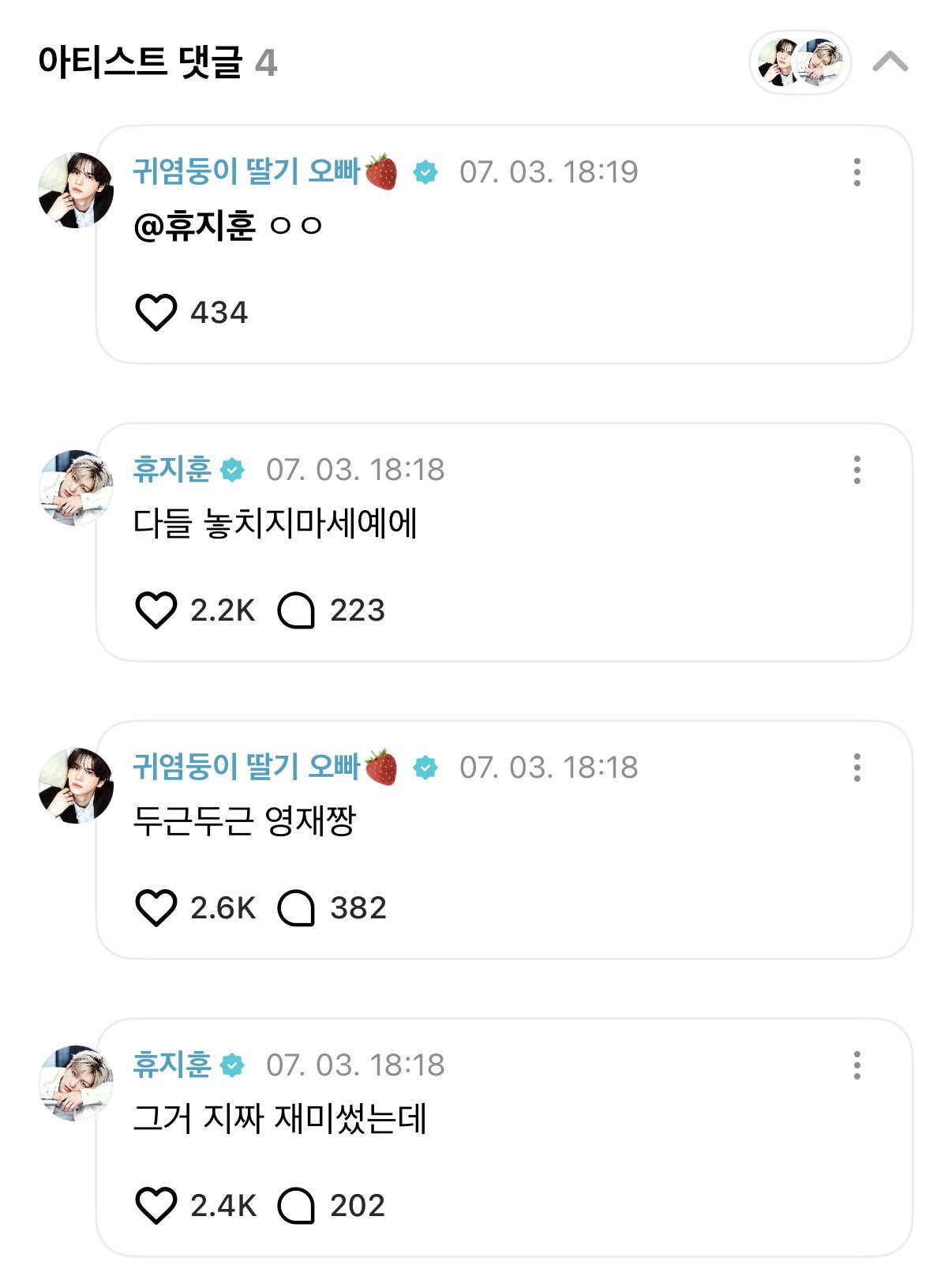Like the '@휴지훈 ㅇㅇ' comment

156,313
